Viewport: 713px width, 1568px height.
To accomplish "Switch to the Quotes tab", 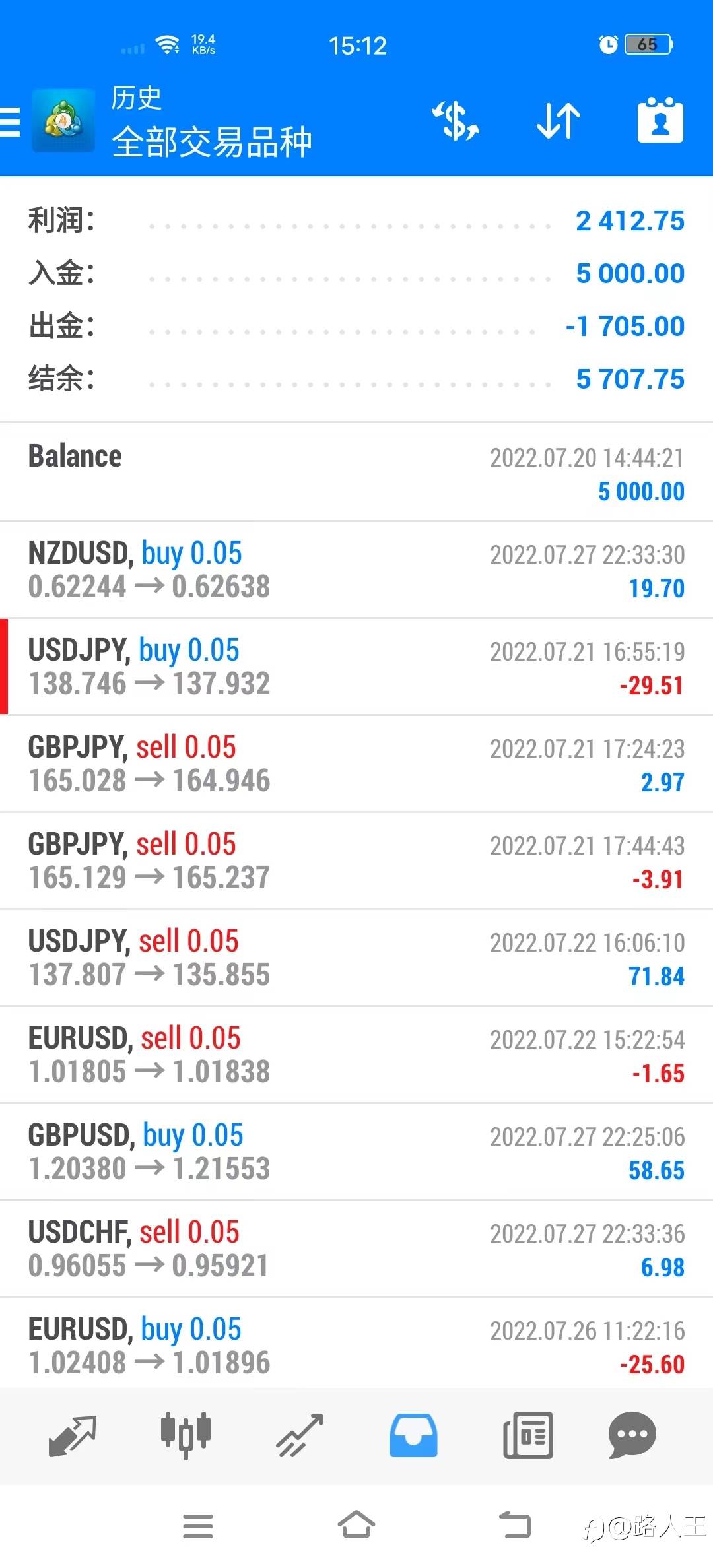I will point(73,1435).
